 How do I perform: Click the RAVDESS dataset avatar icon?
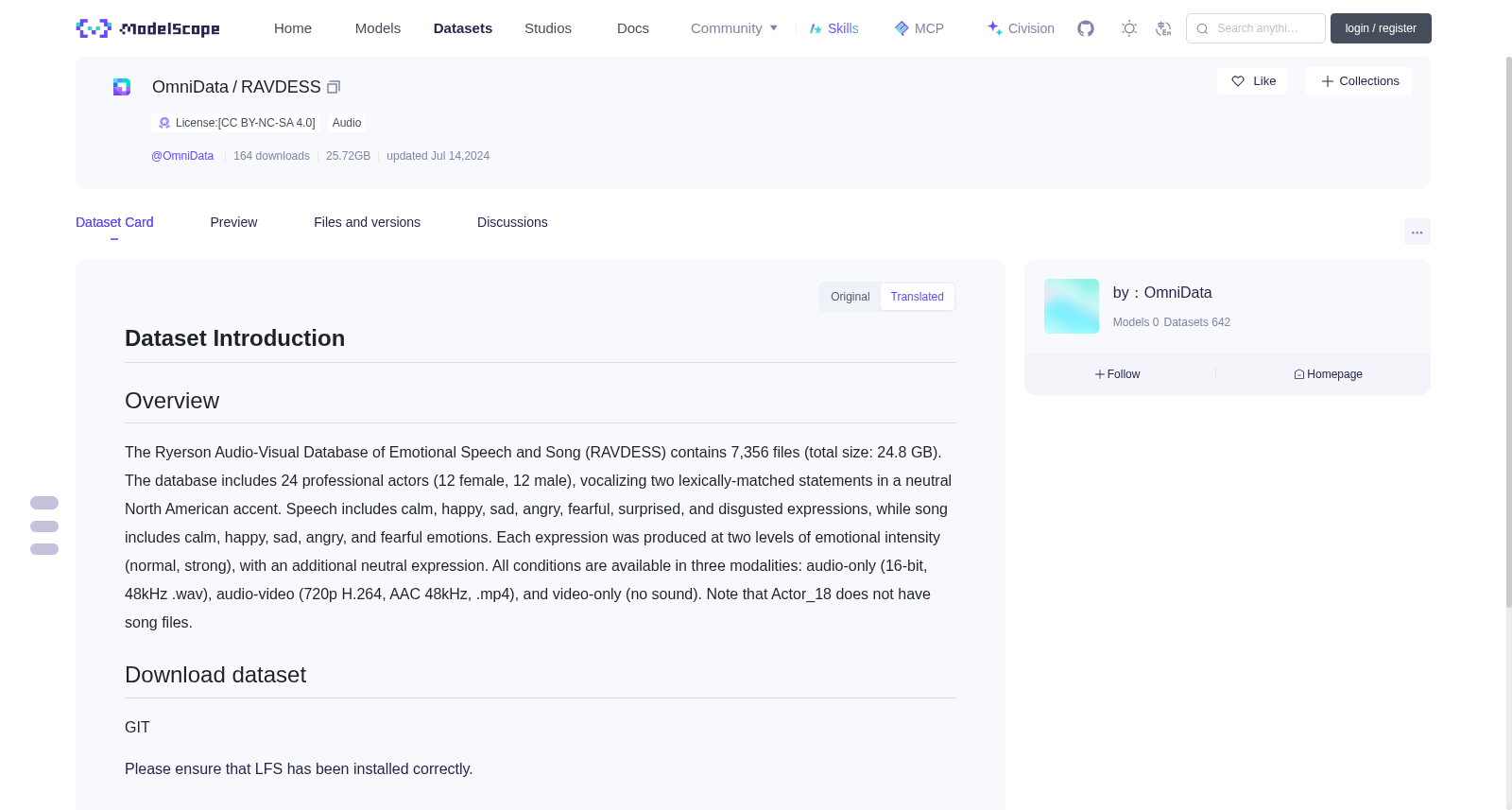(122, 87)
